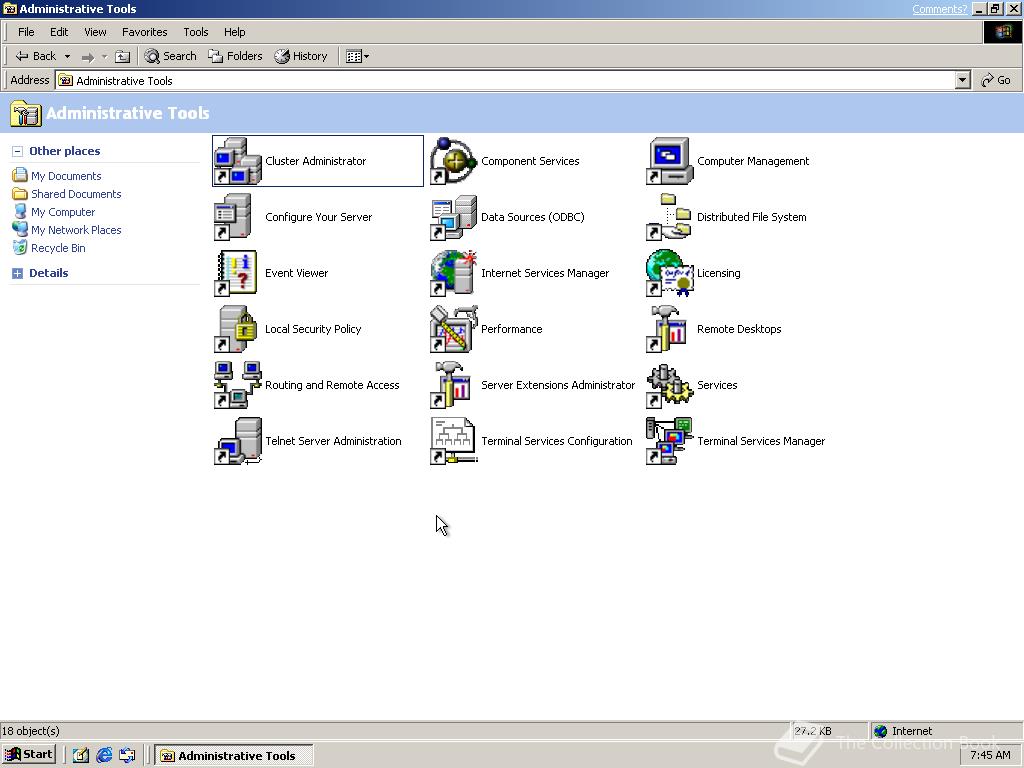
Task: Open the Terminal Services Configuration icon
Action: coord(454,441)
